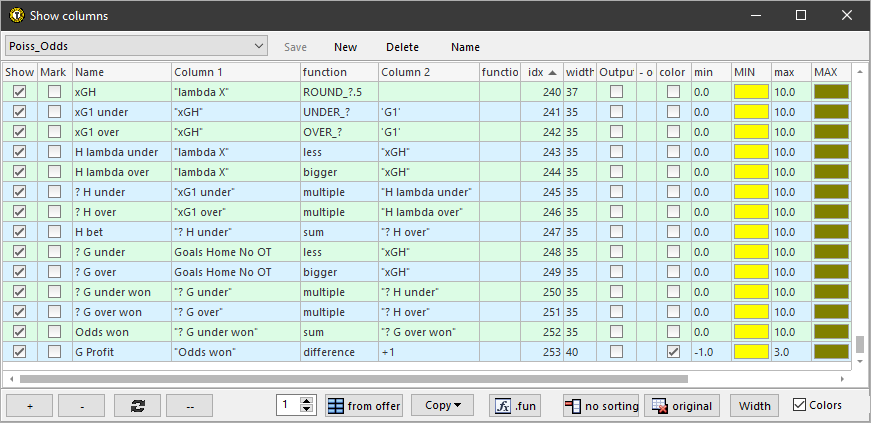The image size is (871, 423).
Task: Sort by the idx column header
Action: [542, 73]
